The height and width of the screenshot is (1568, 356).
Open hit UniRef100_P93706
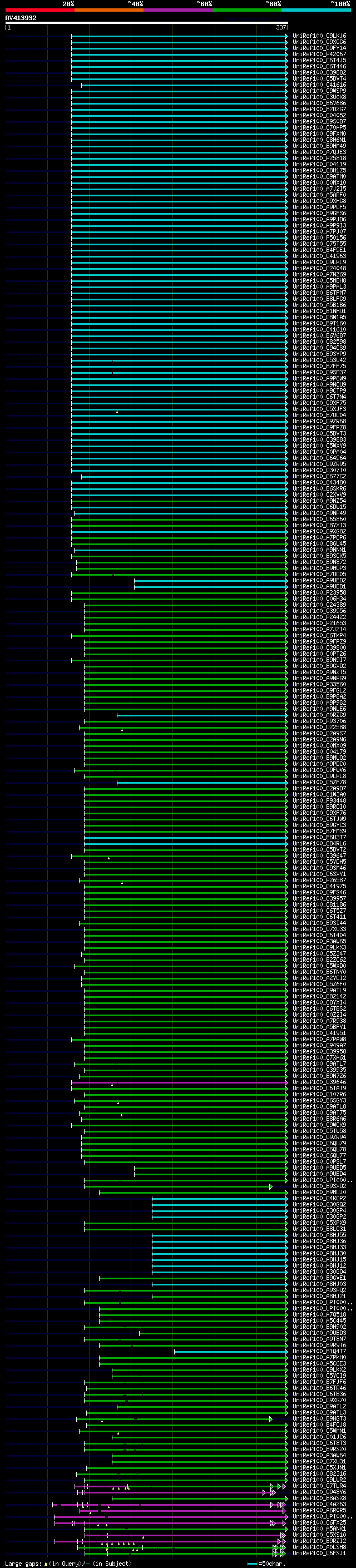(x=319, y=721)
